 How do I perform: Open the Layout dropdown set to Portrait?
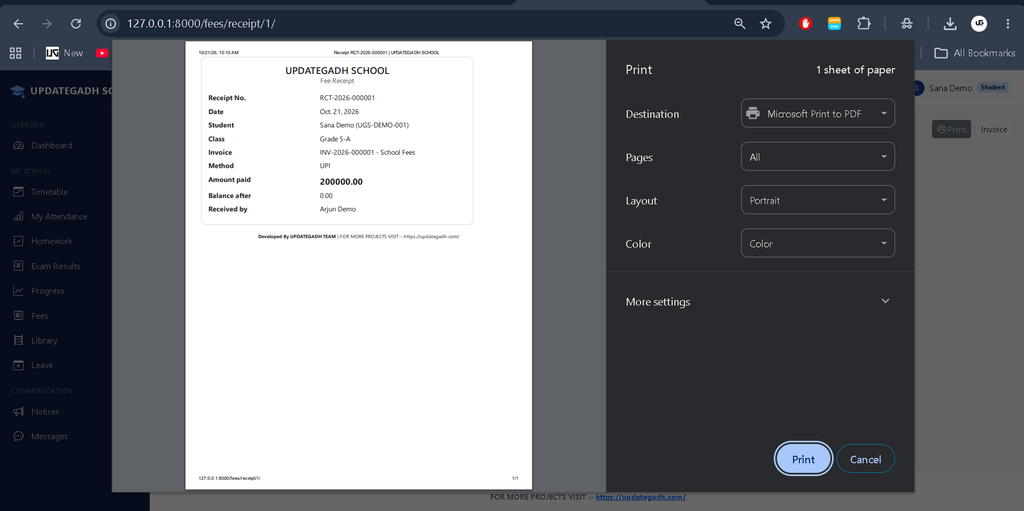(818, 200)
